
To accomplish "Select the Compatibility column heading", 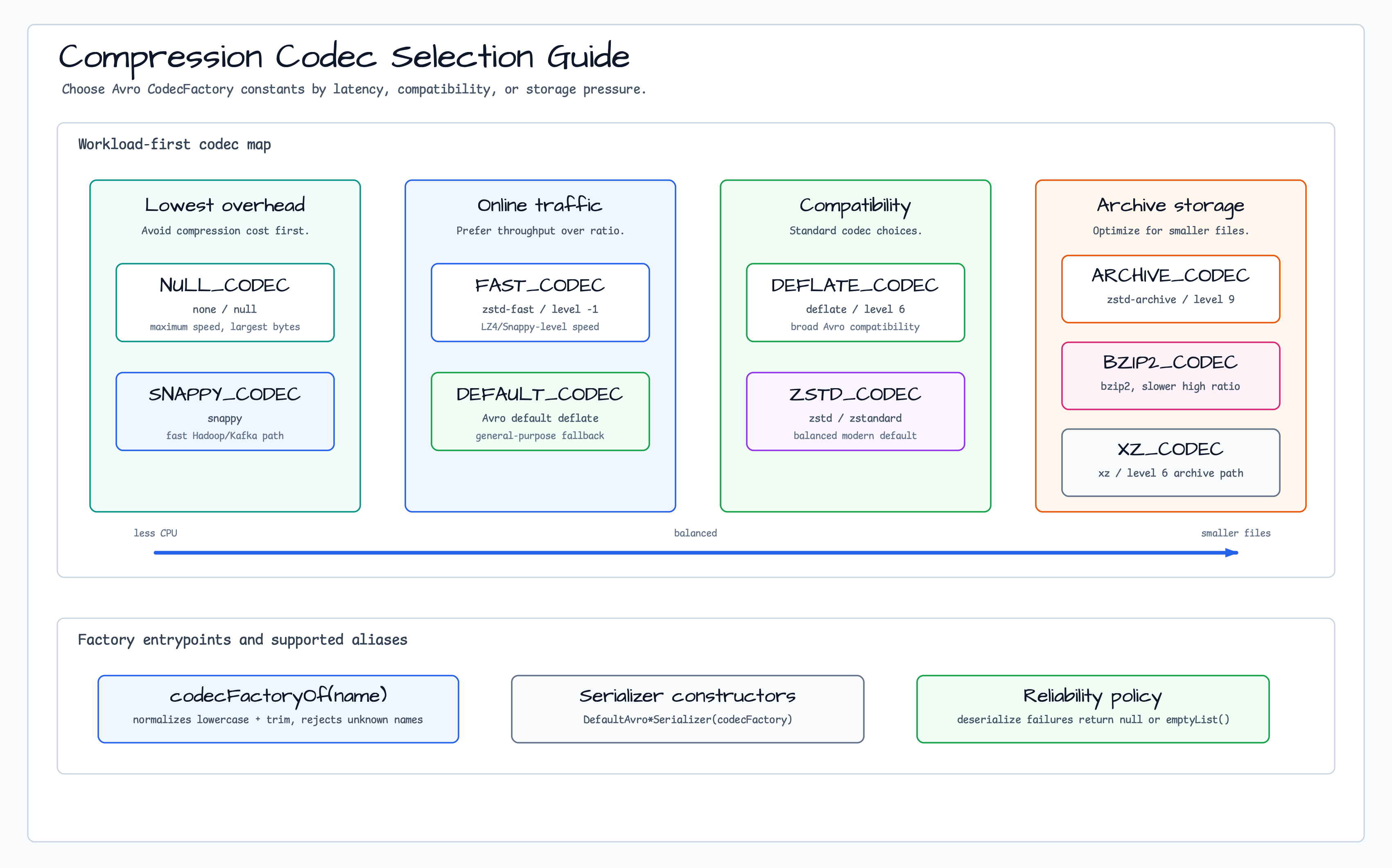I will [855, 206].
